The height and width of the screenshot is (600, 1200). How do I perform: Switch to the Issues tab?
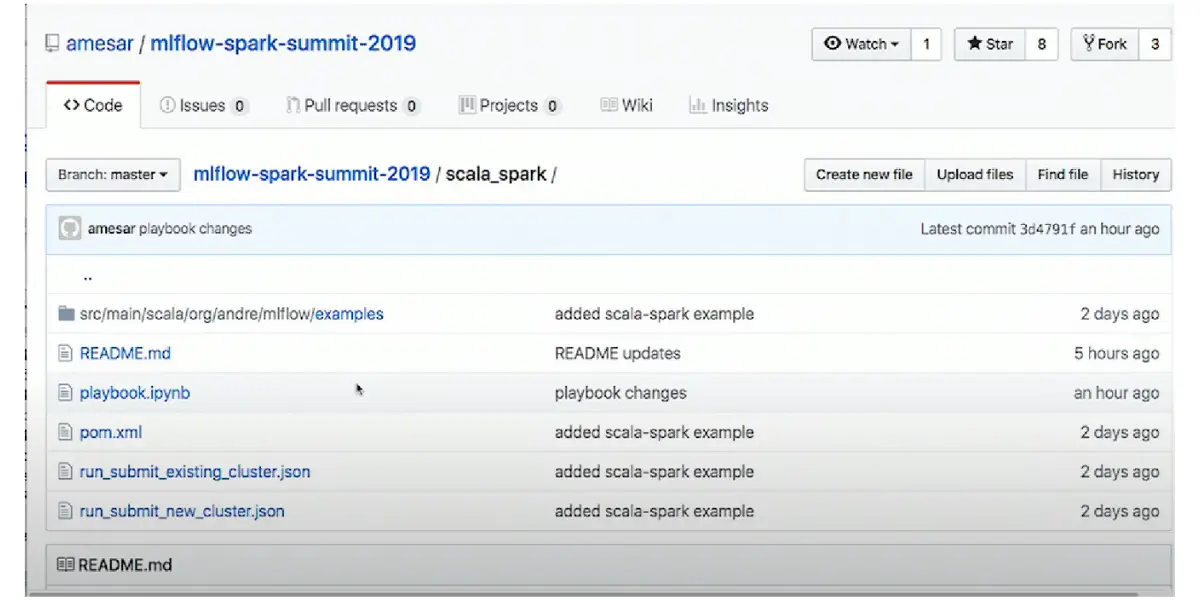[x=204, y=106]
